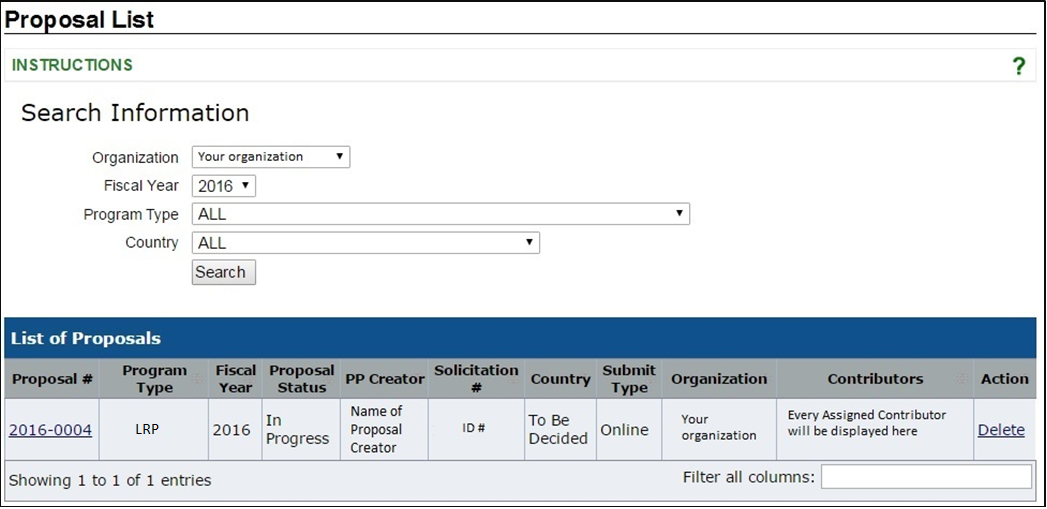Click the green question mark help icon
1047x509 pixels.
[x=1018, y=66]
